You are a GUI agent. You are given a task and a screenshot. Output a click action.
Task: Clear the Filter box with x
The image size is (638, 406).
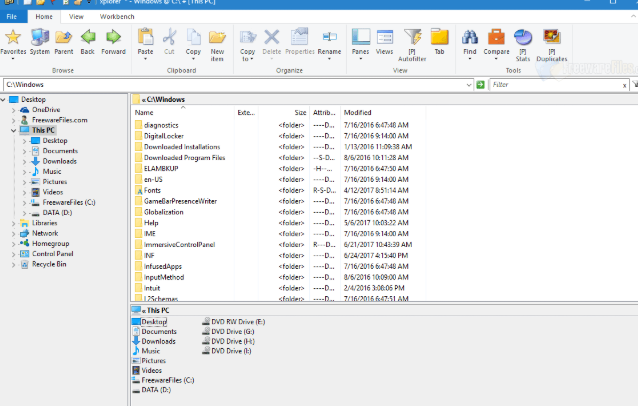(x=624, y=85)
